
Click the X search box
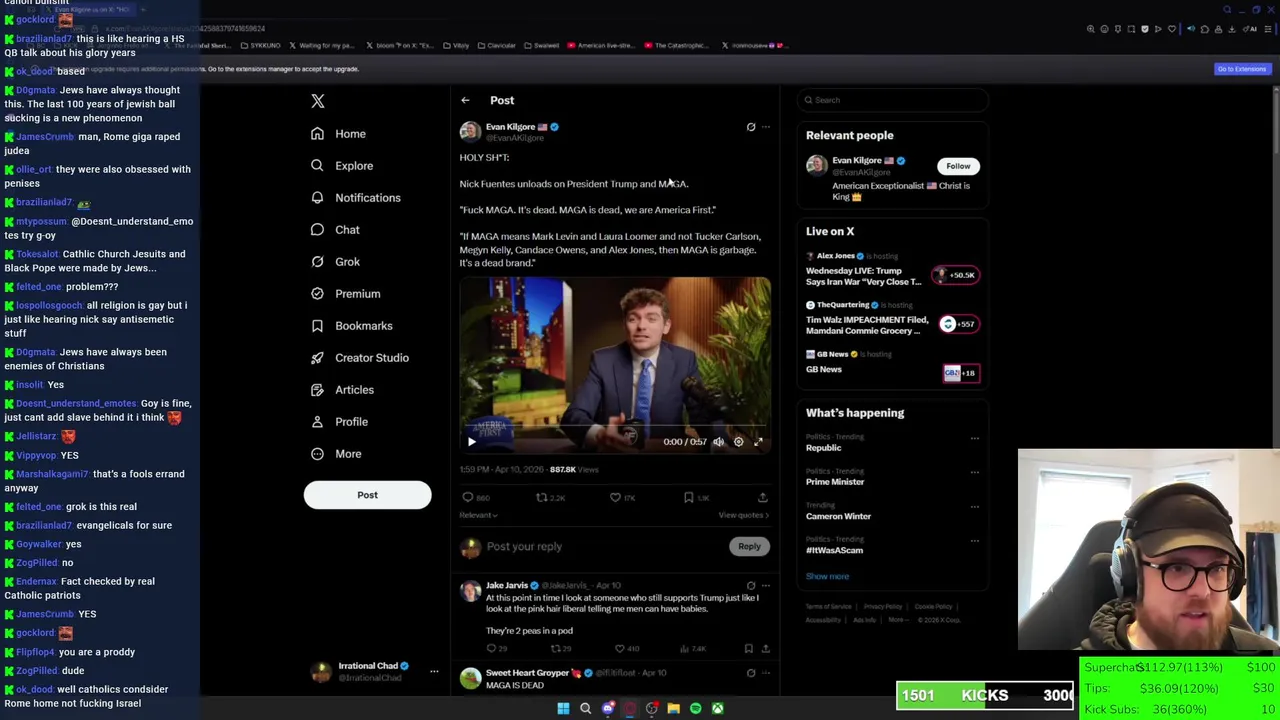tap(893, 100)
